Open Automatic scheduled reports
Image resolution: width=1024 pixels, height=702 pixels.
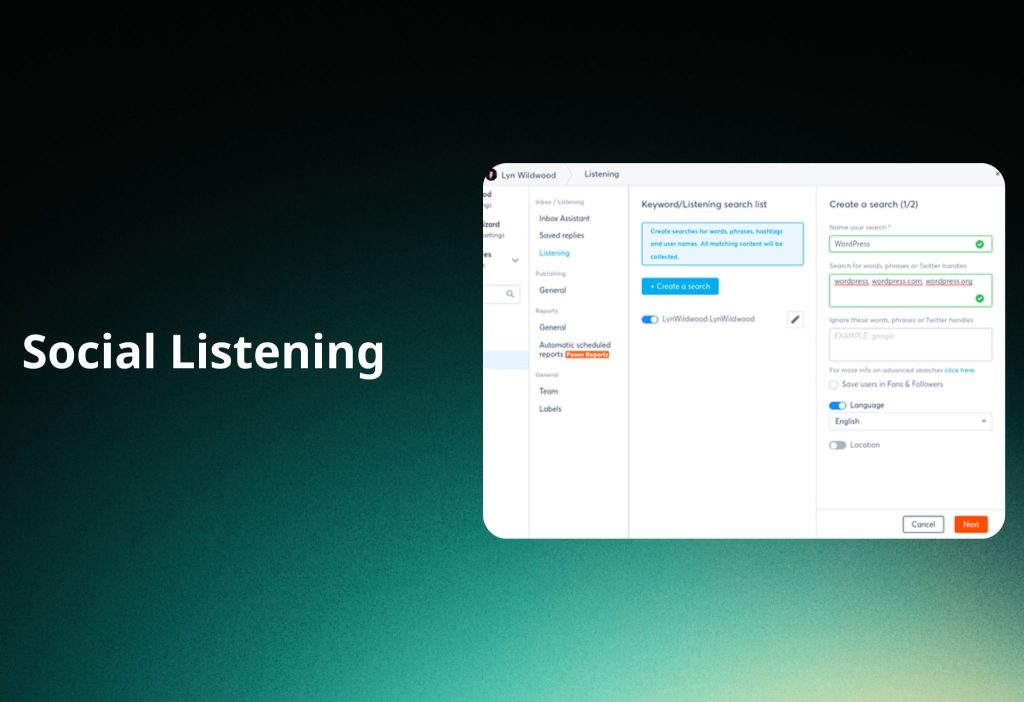(x=575, y=349)
